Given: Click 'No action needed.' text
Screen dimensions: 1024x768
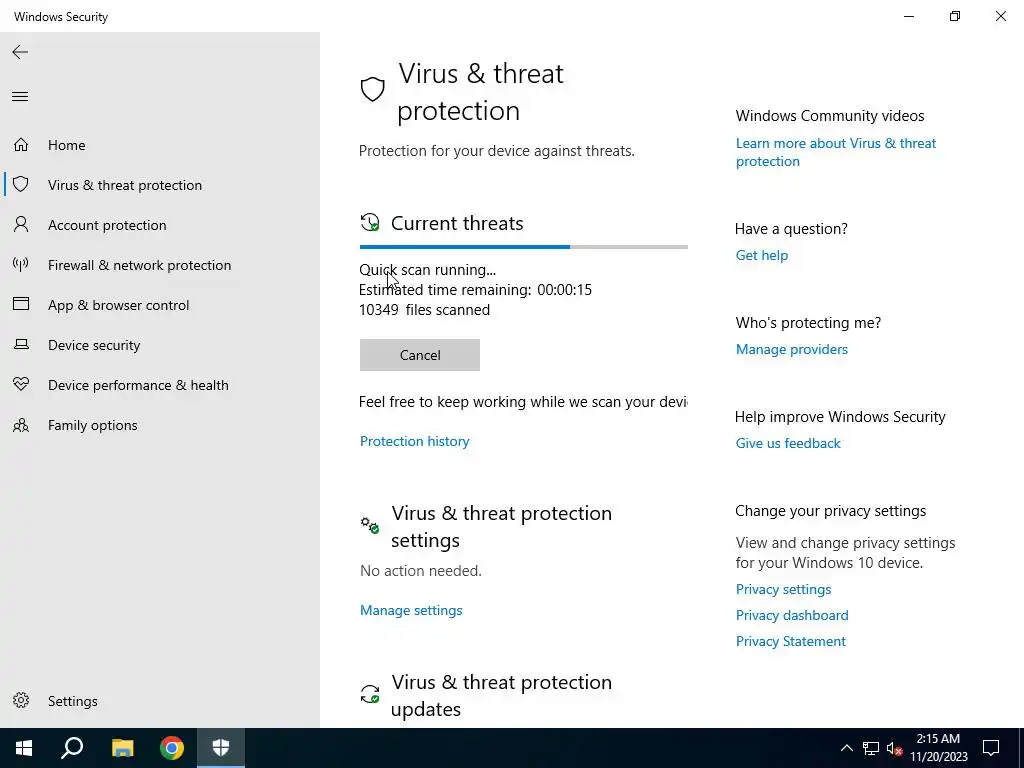Looking at the screenshot, I should 421,571.
